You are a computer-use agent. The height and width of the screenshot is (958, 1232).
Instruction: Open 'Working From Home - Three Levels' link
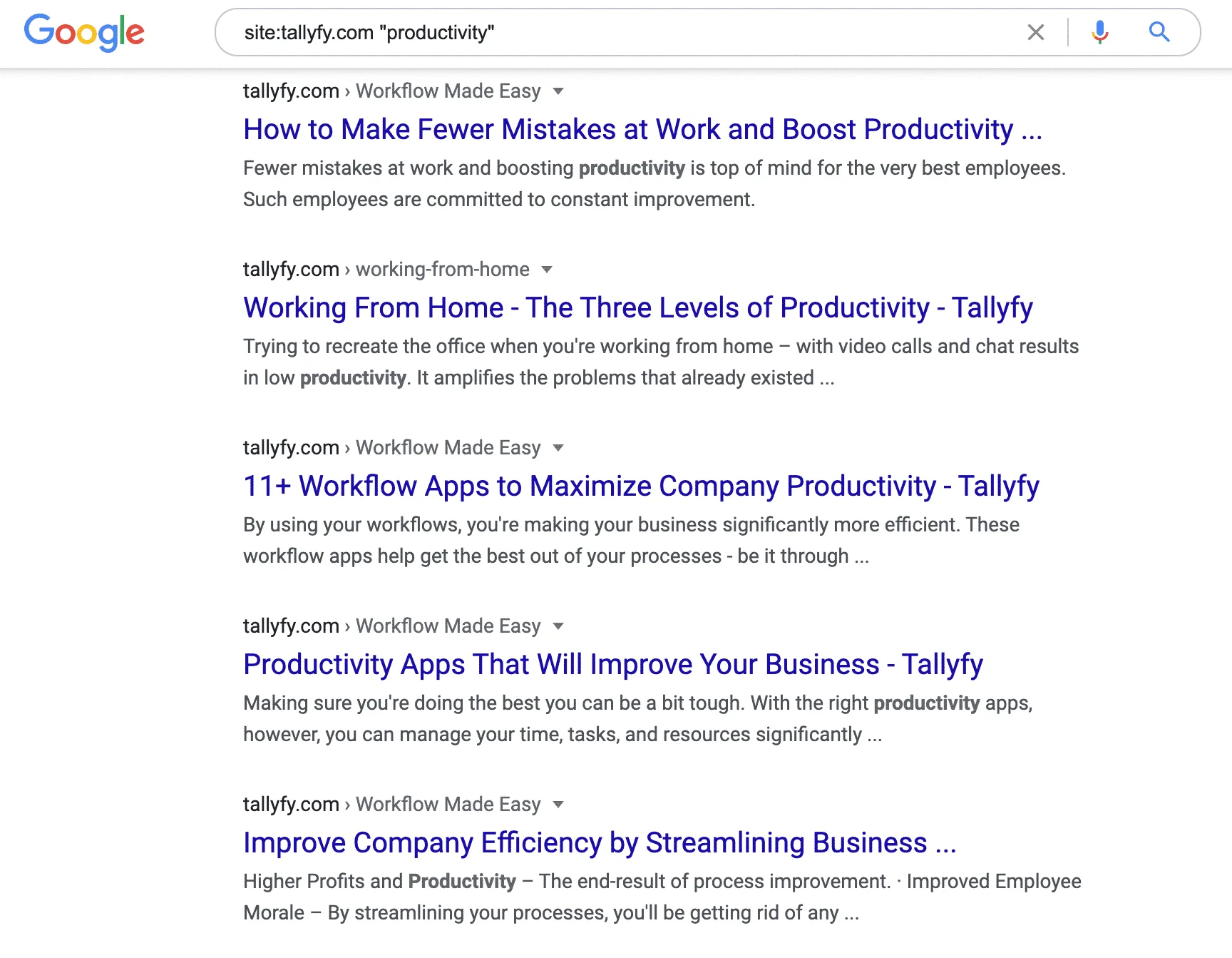(638, 308)
